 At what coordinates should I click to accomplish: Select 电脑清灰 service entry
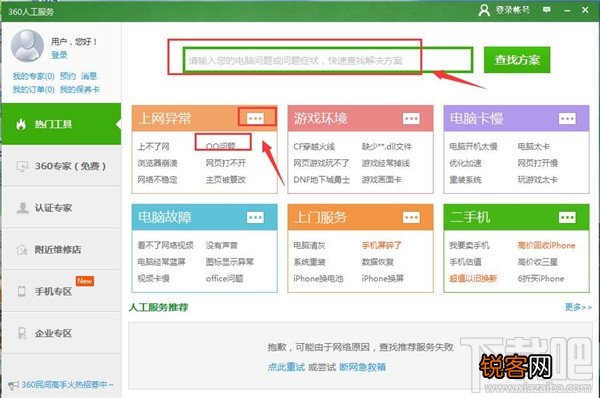point(309,245)
